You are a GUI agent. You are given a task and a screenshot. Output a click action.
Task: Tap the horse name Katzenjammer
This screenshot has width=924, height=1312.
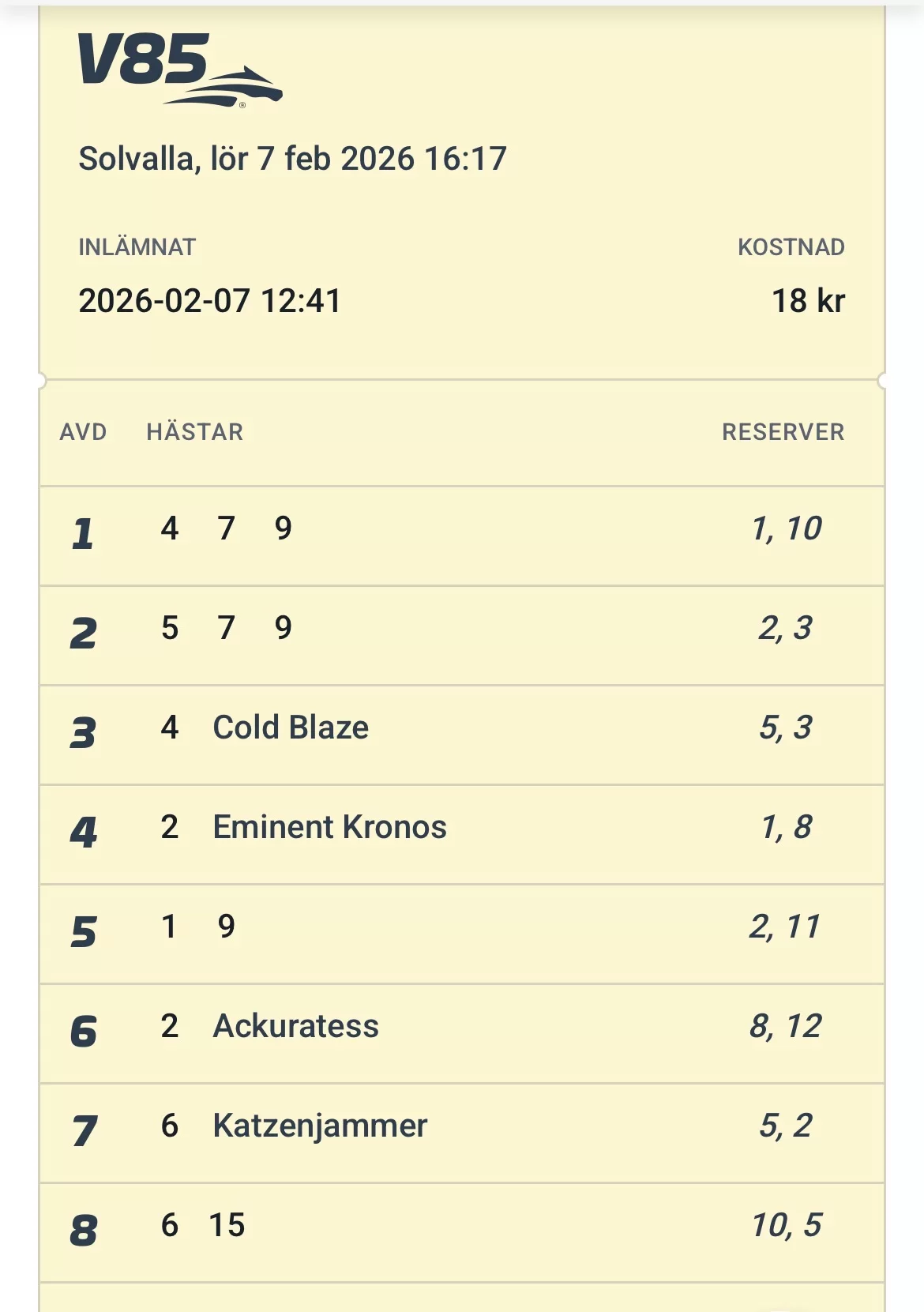tap(320, 1126)
